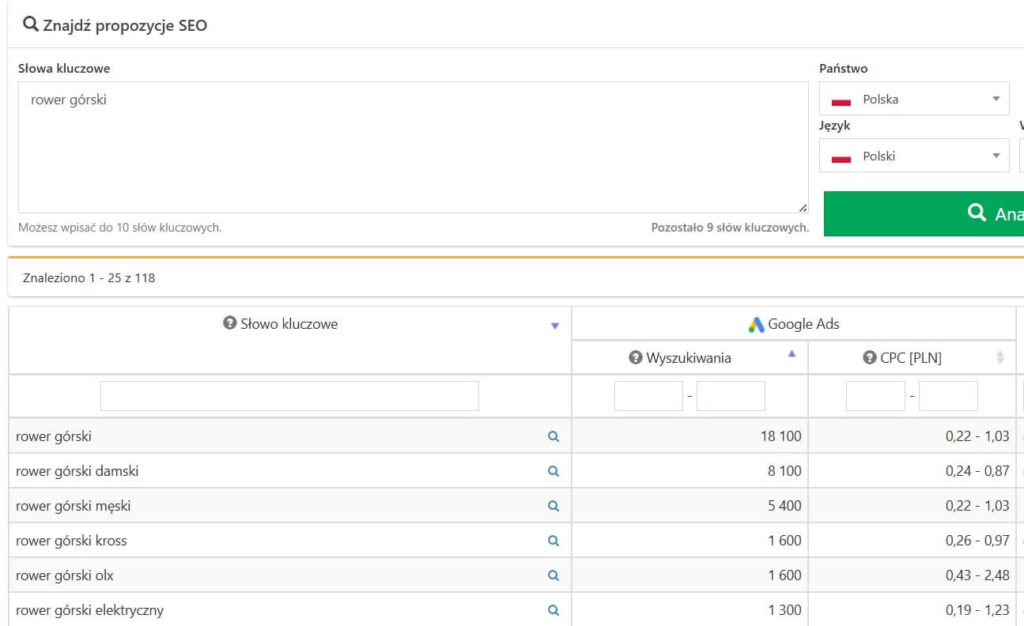
Task: Click magnifier icon beside 'rower górski' row
Action: [553, 437]
